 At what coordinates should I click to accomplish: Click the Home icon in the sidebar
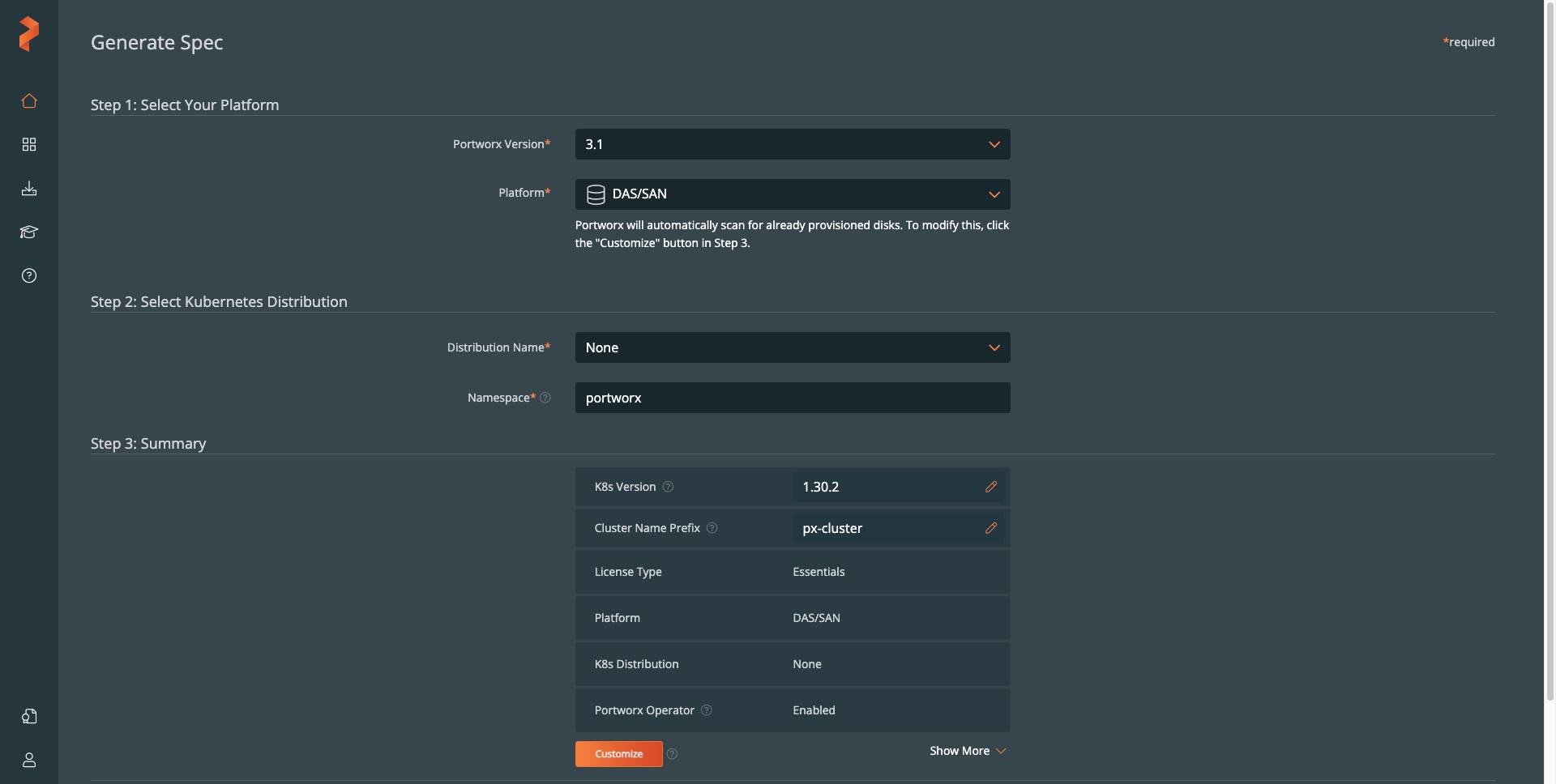(x=29, y=100)
